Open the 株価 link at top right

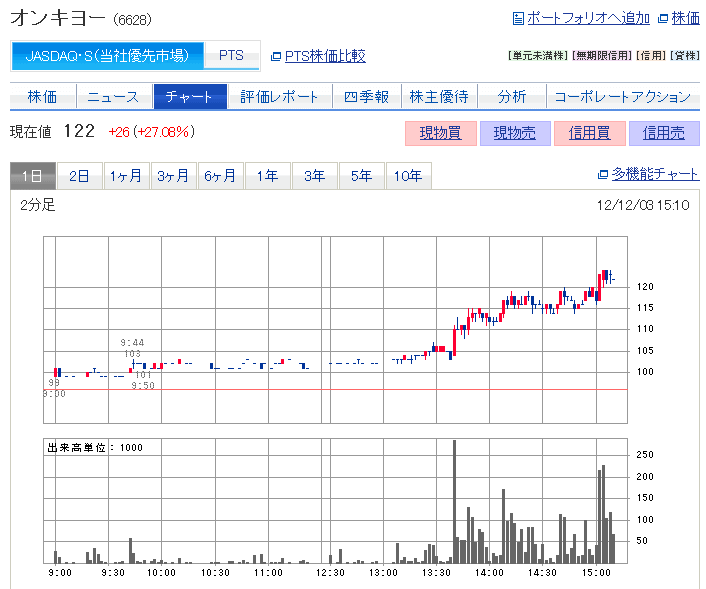pyautogui.click(x=685, y=18)
